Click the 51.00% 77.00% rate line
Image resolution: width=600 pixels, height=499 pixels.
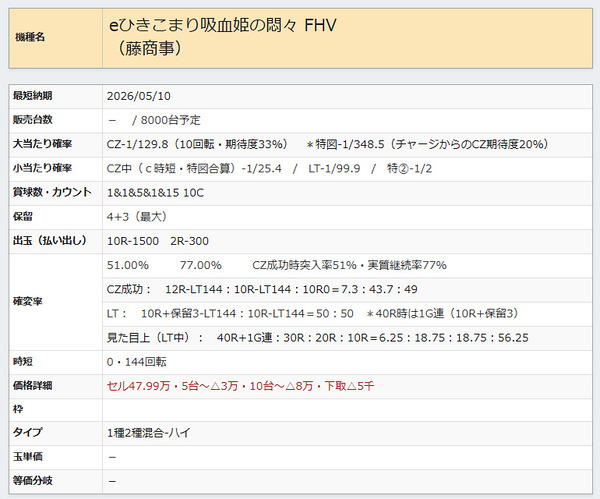[x=277, y=265]
